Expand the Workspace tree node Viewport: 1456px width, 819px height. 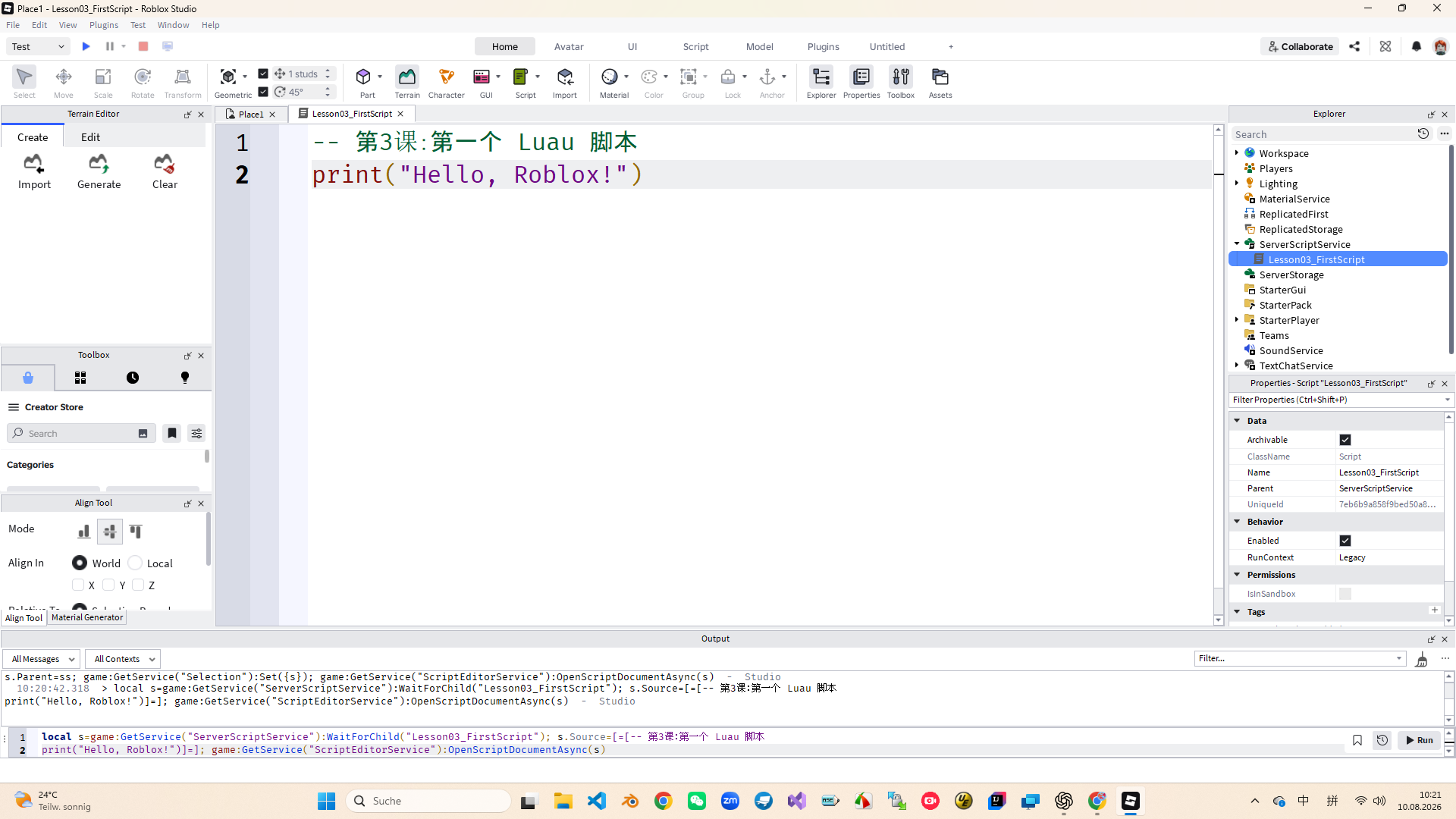pos(1237,152)
